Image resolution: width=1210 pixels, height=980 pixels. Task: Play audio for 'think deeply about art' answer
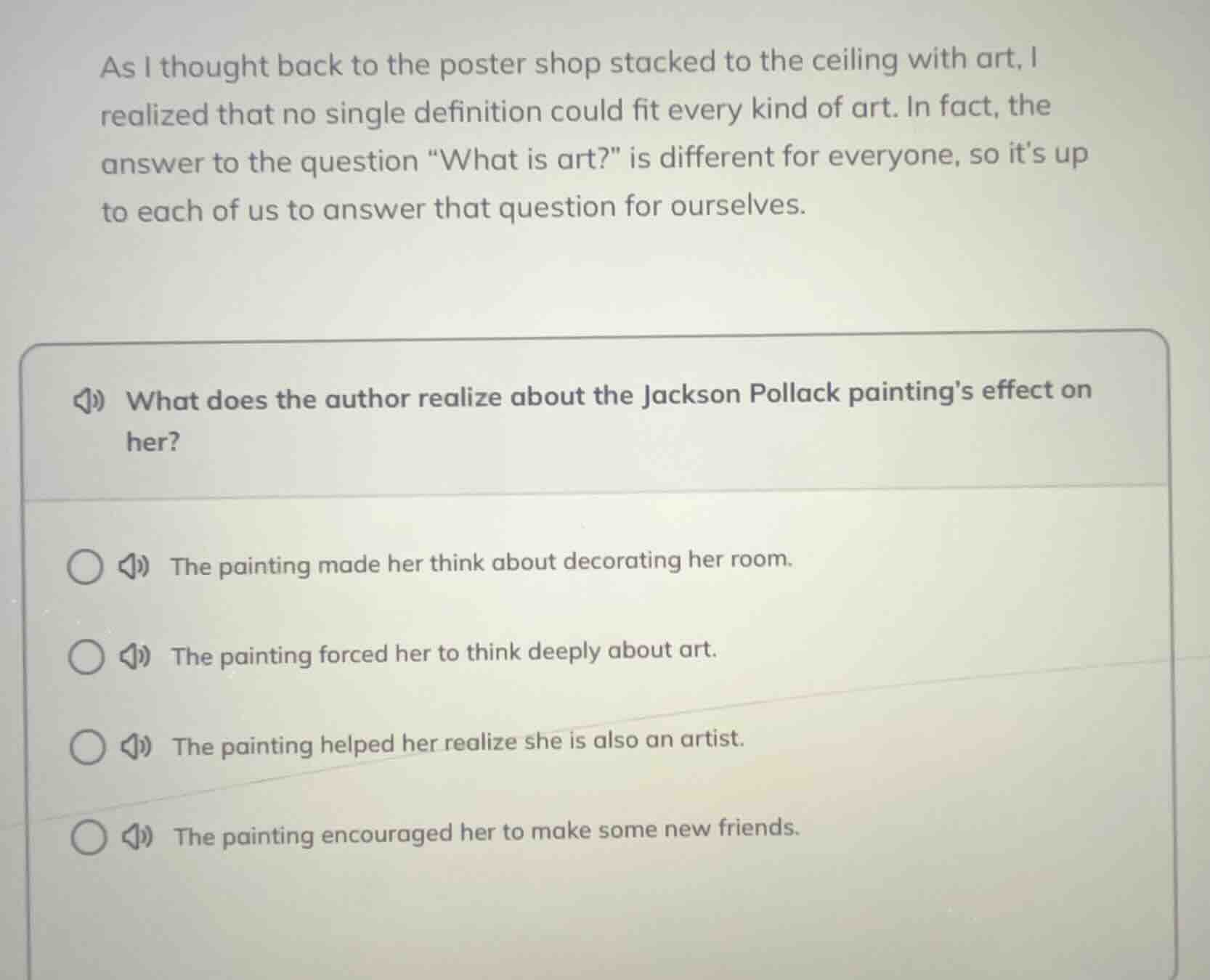click(x=135, y=657)
